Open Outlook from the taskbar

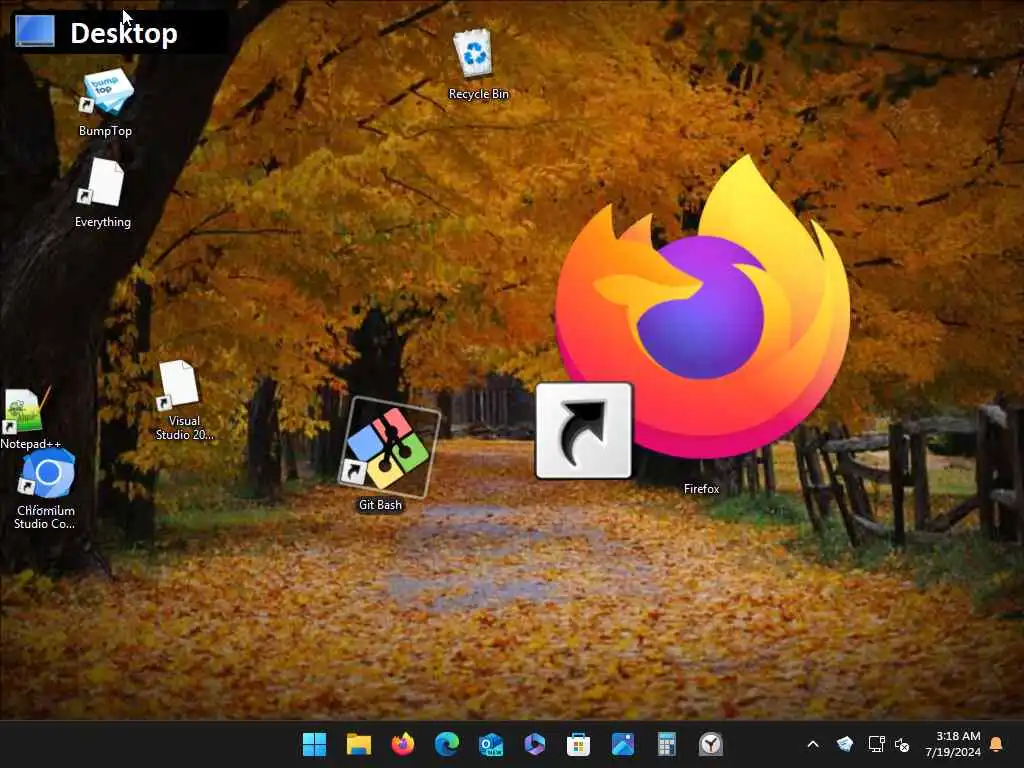(490, 744)
